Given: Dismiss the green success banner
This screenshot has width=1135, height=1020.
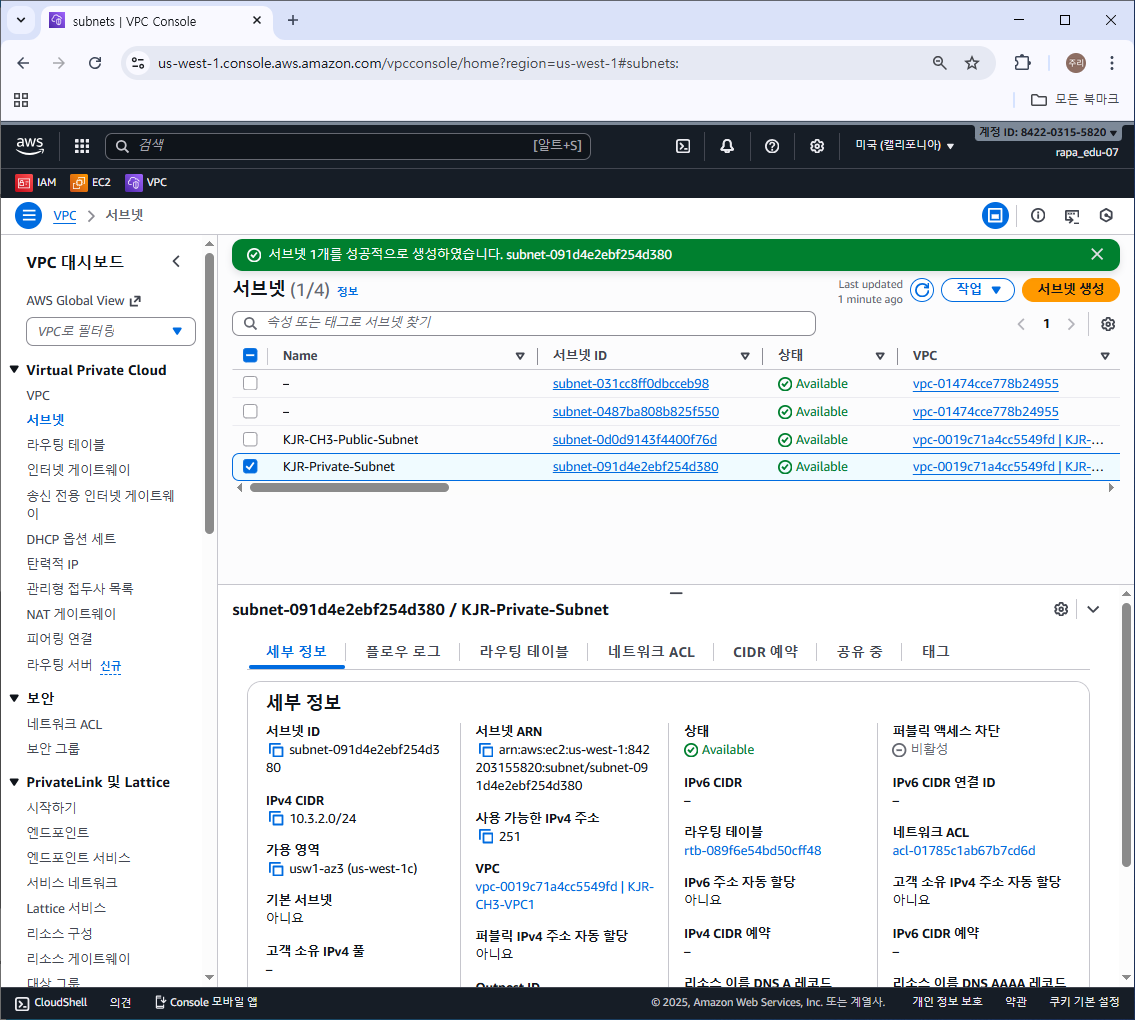Looking at the screenshot, I should click(x=1097, y=254).
